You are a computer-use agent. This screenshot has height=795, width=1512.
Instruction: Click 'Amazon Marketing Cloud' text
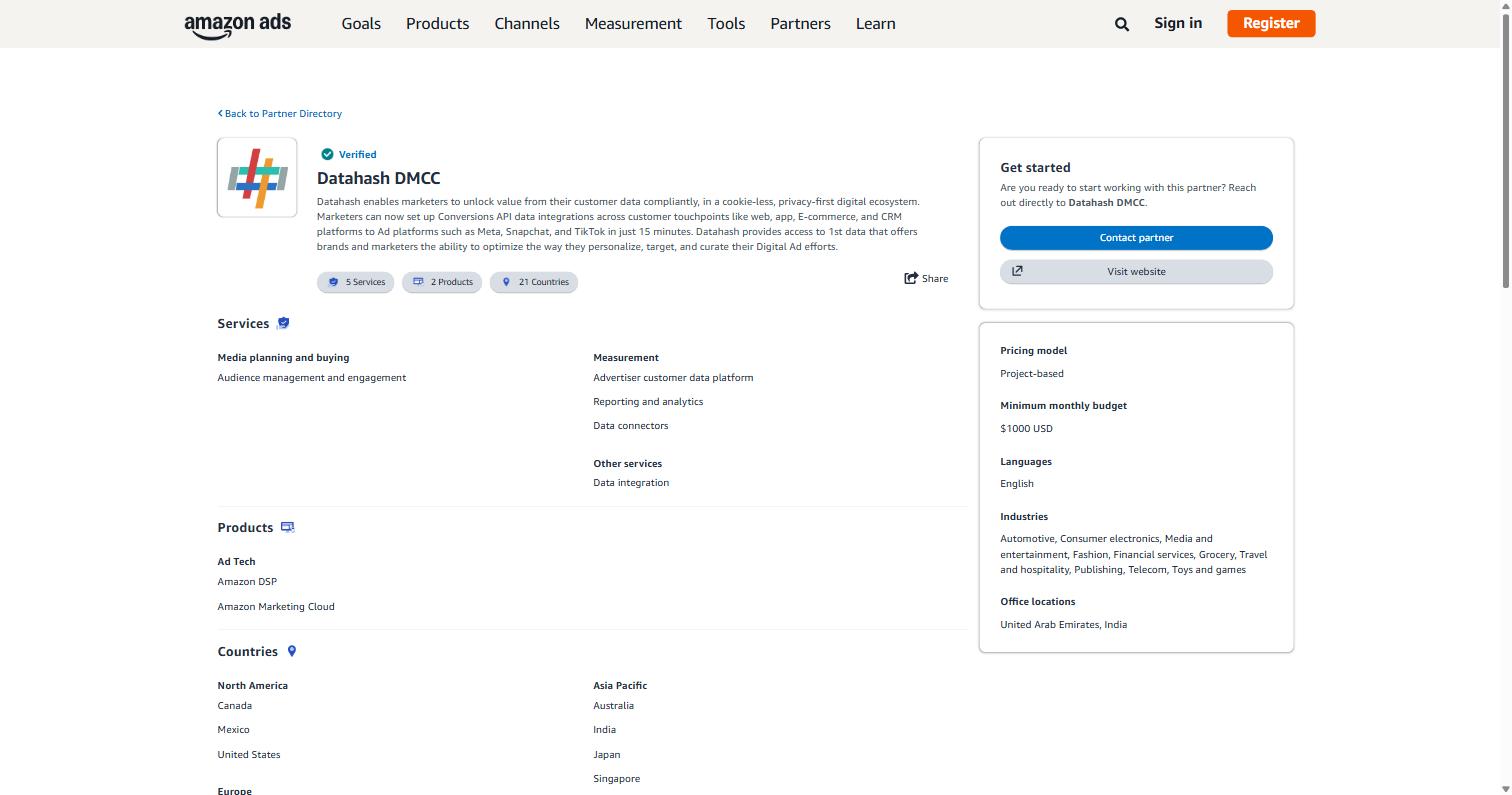pos(276,606)
